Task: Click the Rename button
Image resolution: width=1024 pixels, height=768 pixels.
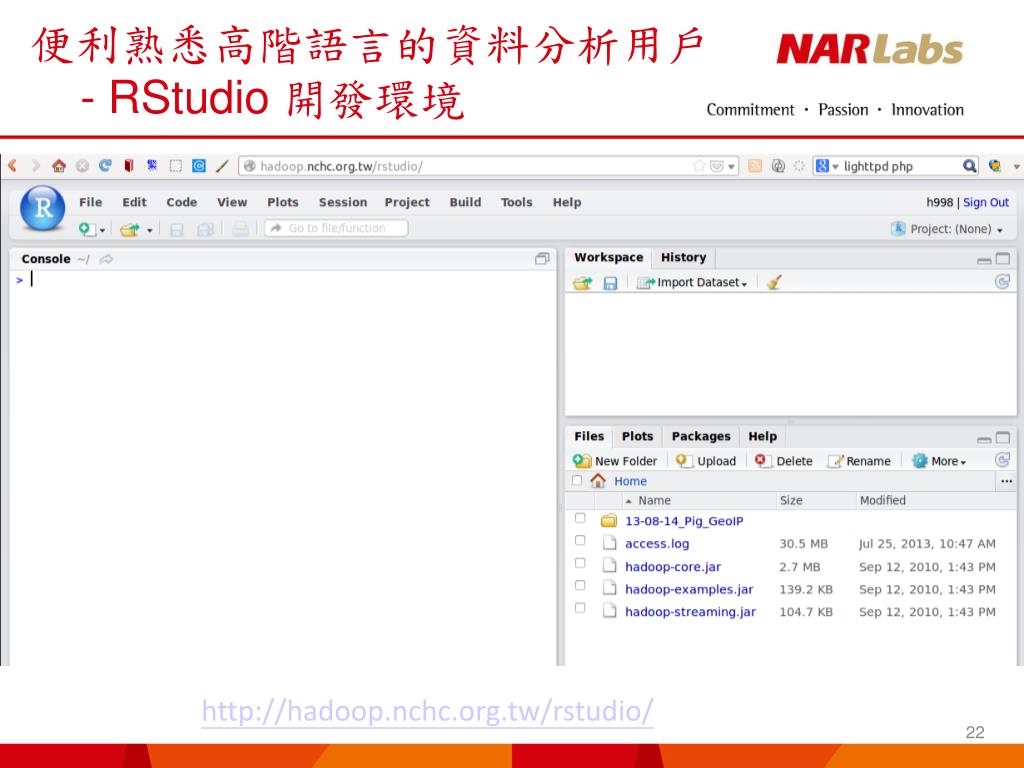Action: click(x=859, y=461)
